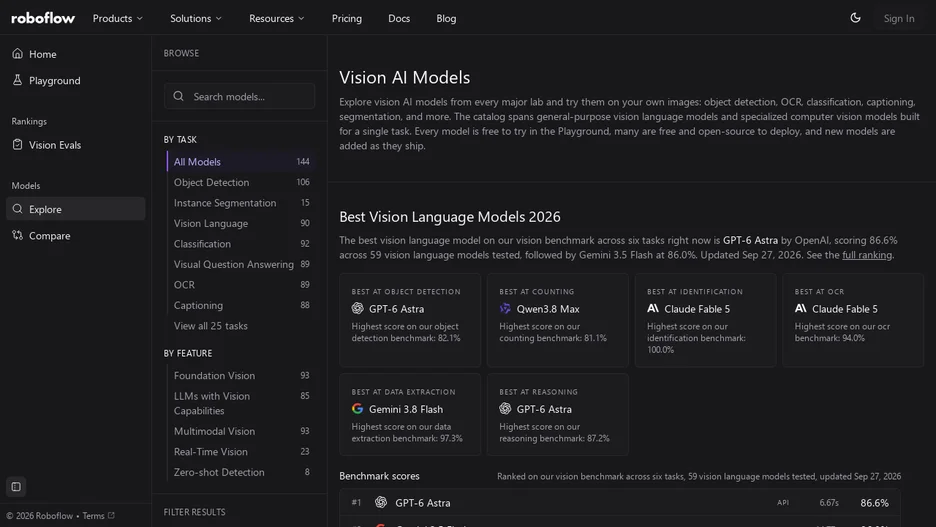Focus the Search models input field
The width and height of the screenshot is (936, 527).
(239, 96)
